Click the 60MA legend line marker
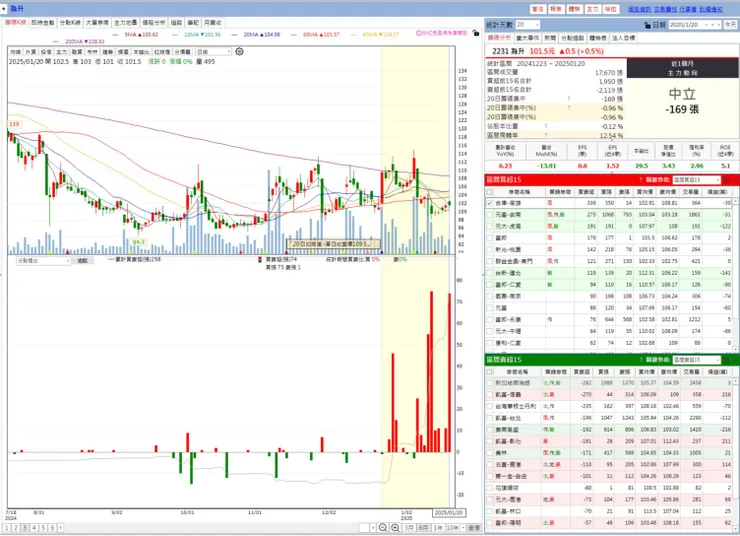 tap(294, 34)
